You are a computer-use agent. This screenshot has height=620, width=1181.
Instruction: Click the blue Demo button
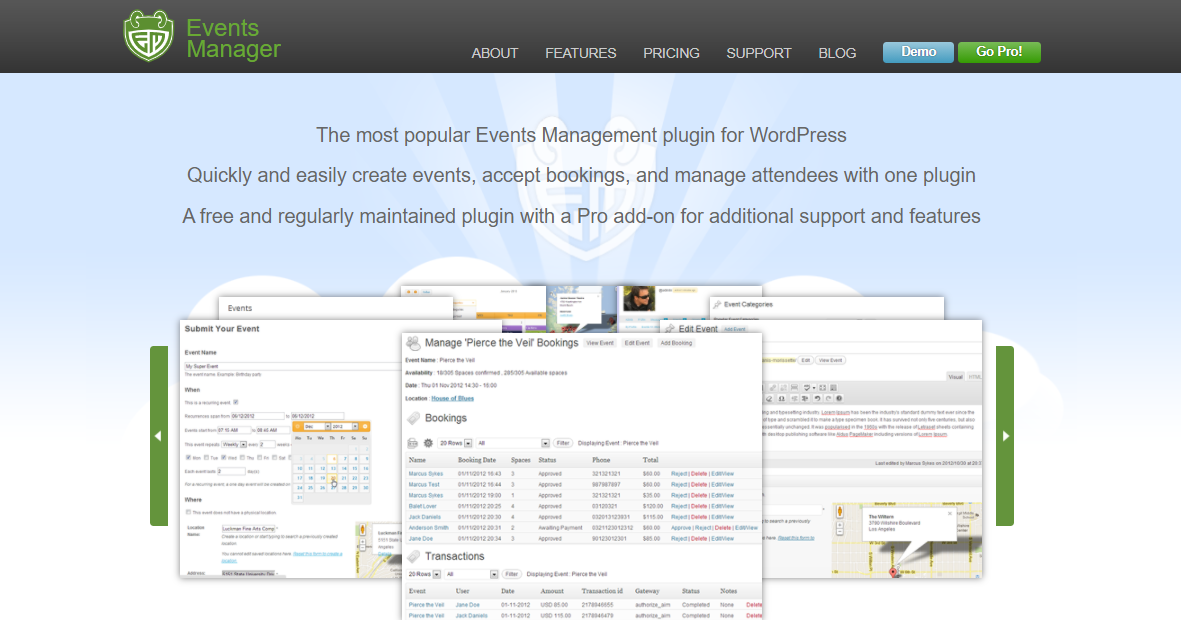(x=918, y=52)
